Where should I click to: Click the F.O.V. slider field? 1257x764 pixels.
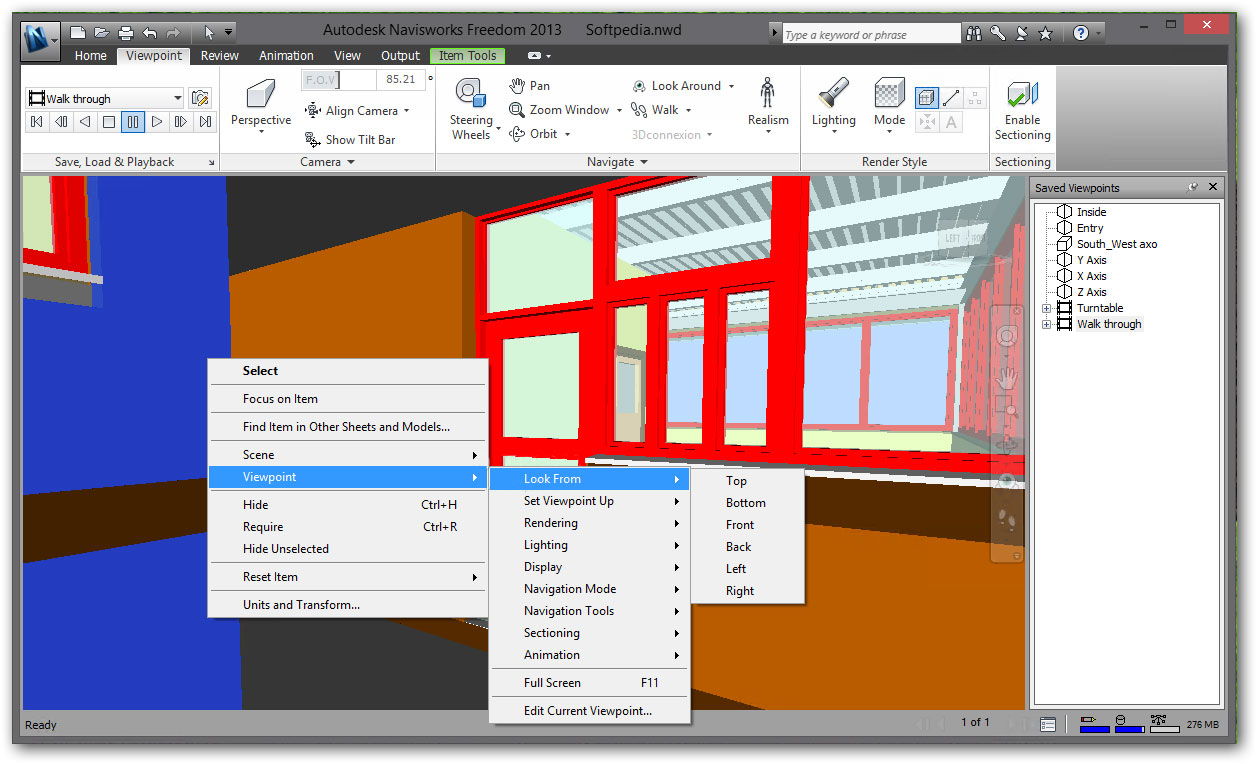click(x=338, y=79)
